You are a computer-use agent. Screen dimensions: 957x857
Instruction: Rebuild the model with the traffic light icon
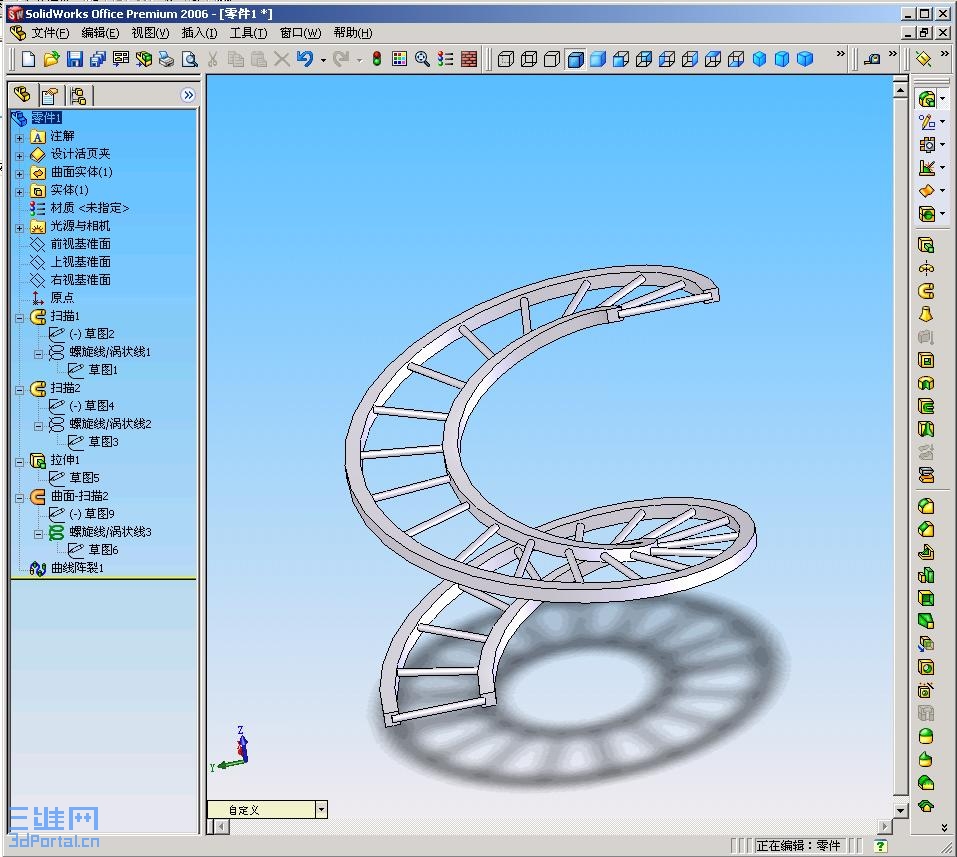tap(377, 59)
